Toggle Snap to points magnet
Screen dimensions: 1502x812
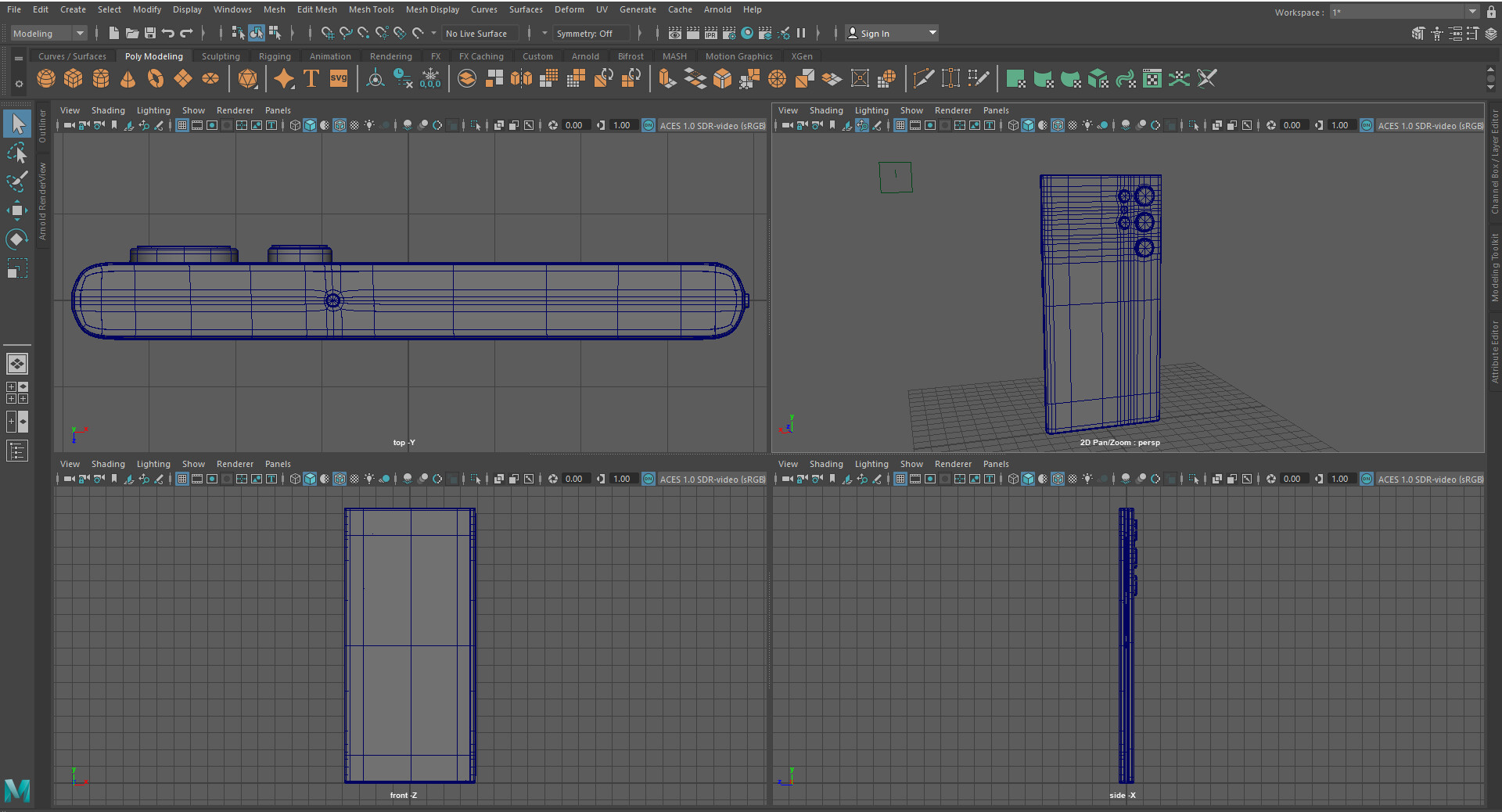pos(362,33)
